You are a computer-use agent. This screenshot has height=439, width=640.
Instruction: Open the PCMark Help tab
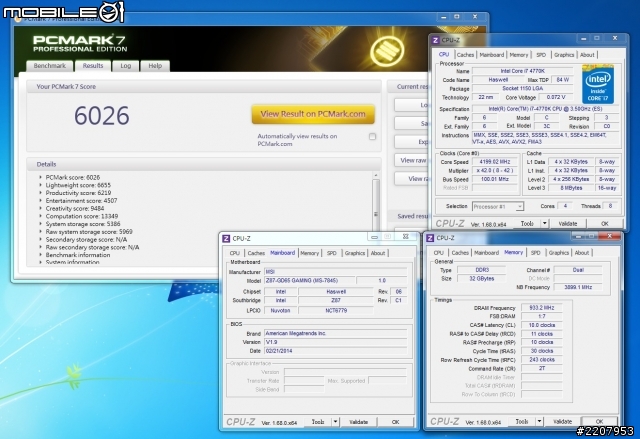(155, 66)
